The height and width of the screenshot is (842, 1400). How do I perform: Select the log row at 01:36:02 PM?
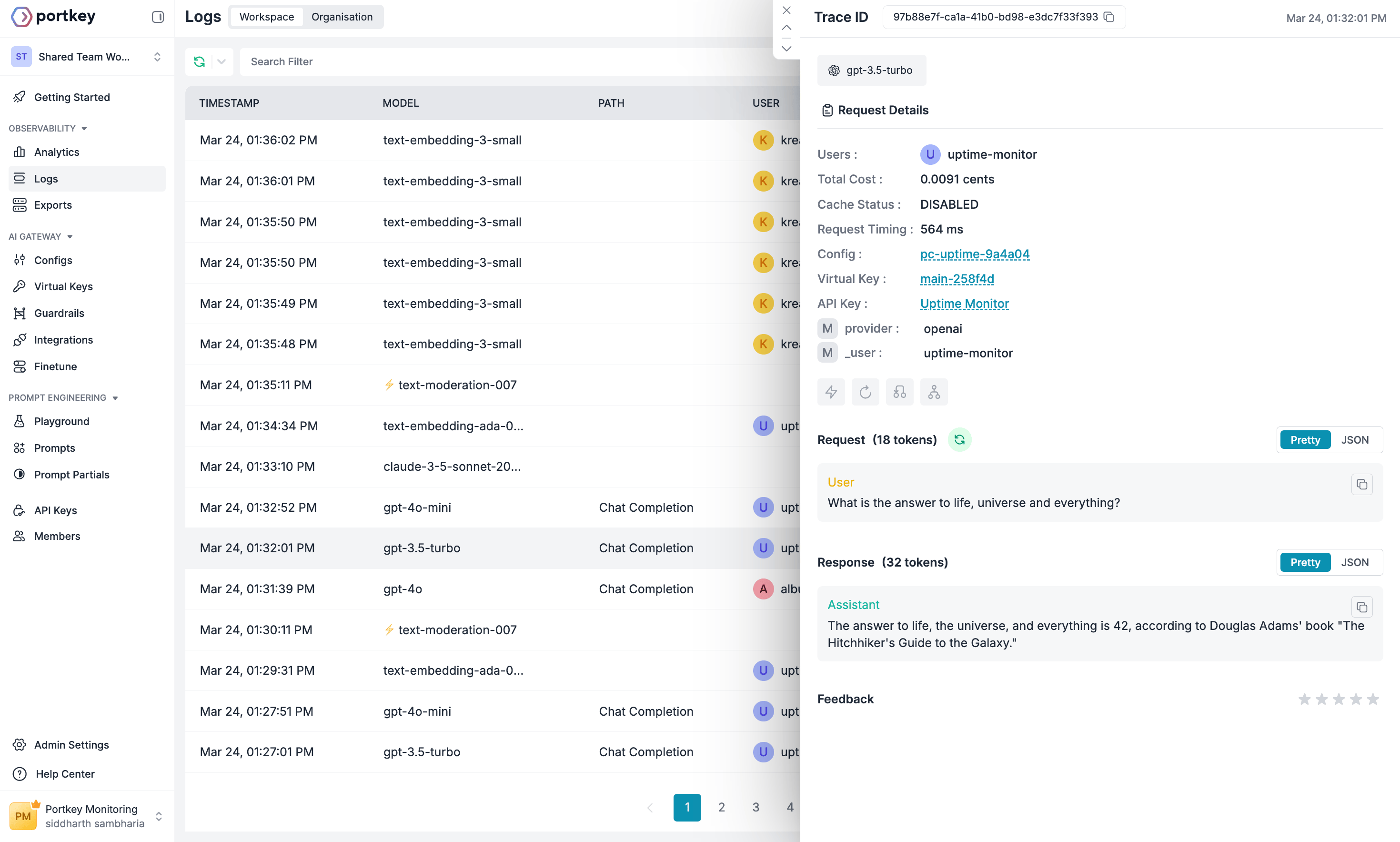(492, 140)
